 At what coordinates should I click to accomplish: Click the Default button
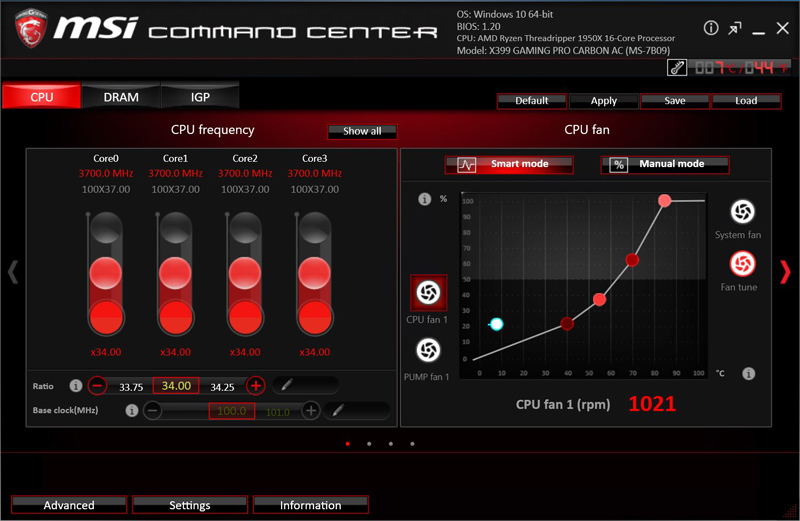coord(532,101)
